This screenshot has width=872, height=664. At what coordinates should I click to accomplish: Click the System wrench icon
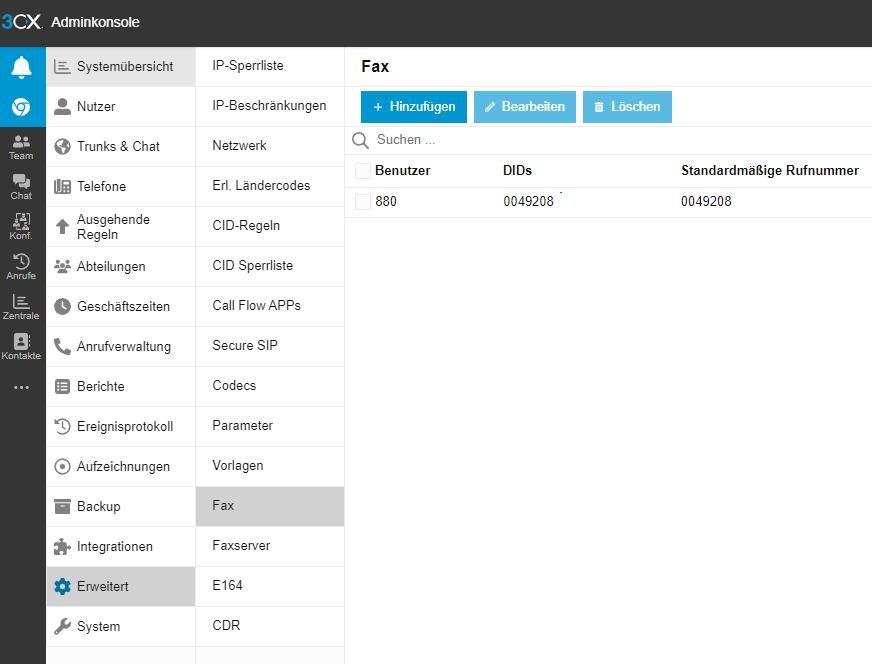(62, 626)
